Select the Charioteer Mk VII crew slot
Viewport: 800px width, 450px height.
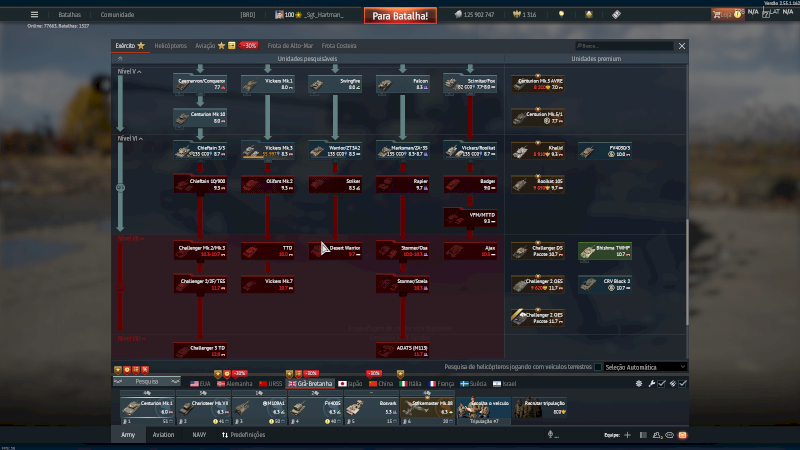point(203,408)
